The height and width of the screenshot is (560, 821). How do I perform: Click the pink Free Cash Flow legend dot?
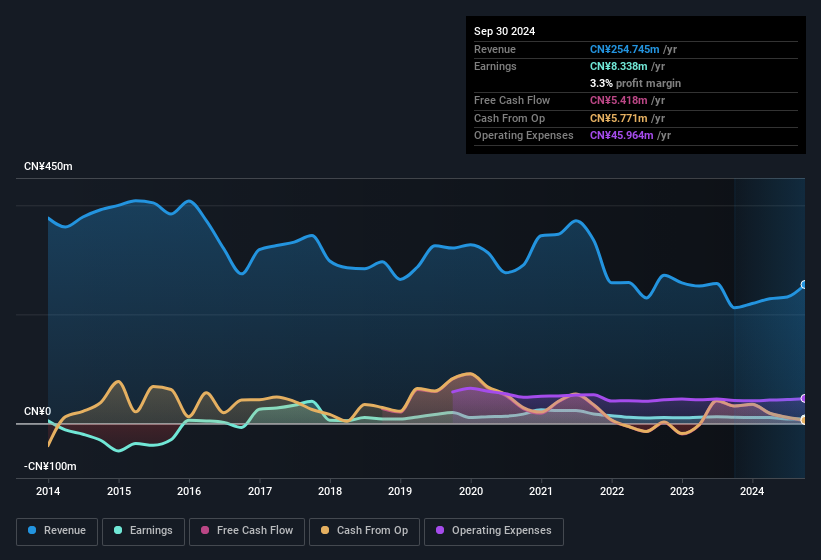click(206, 531)
